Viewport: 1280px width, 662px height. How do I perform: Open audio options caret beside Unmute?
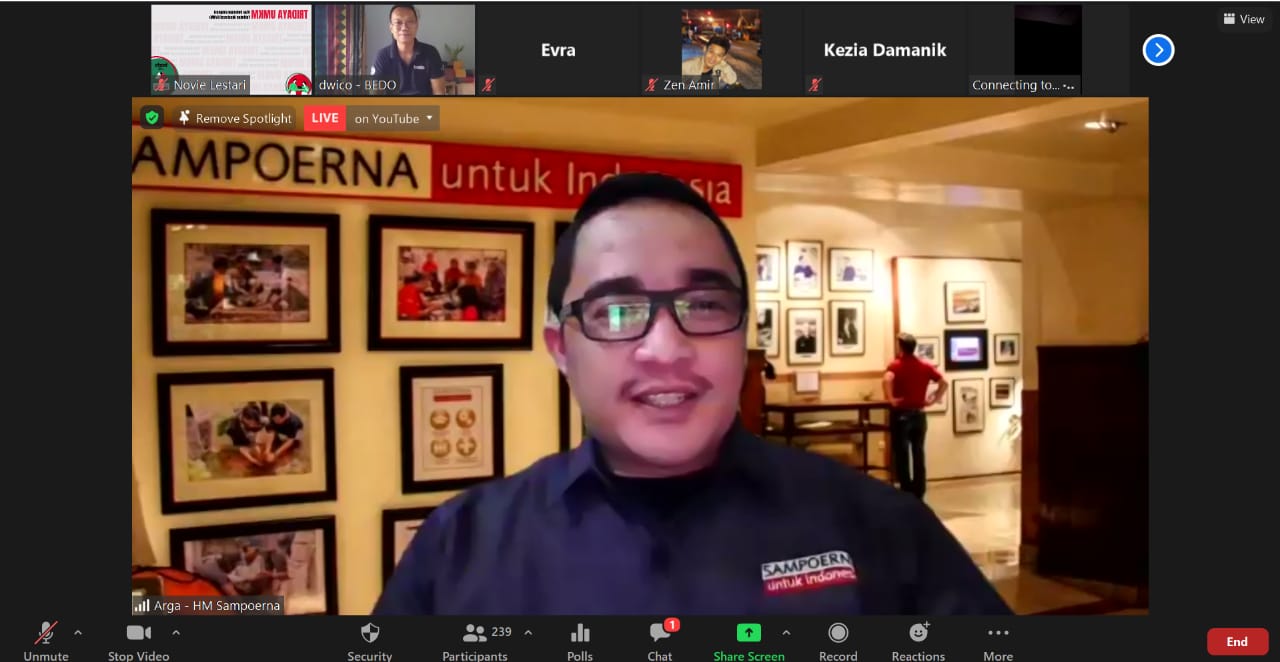[78, 632]
